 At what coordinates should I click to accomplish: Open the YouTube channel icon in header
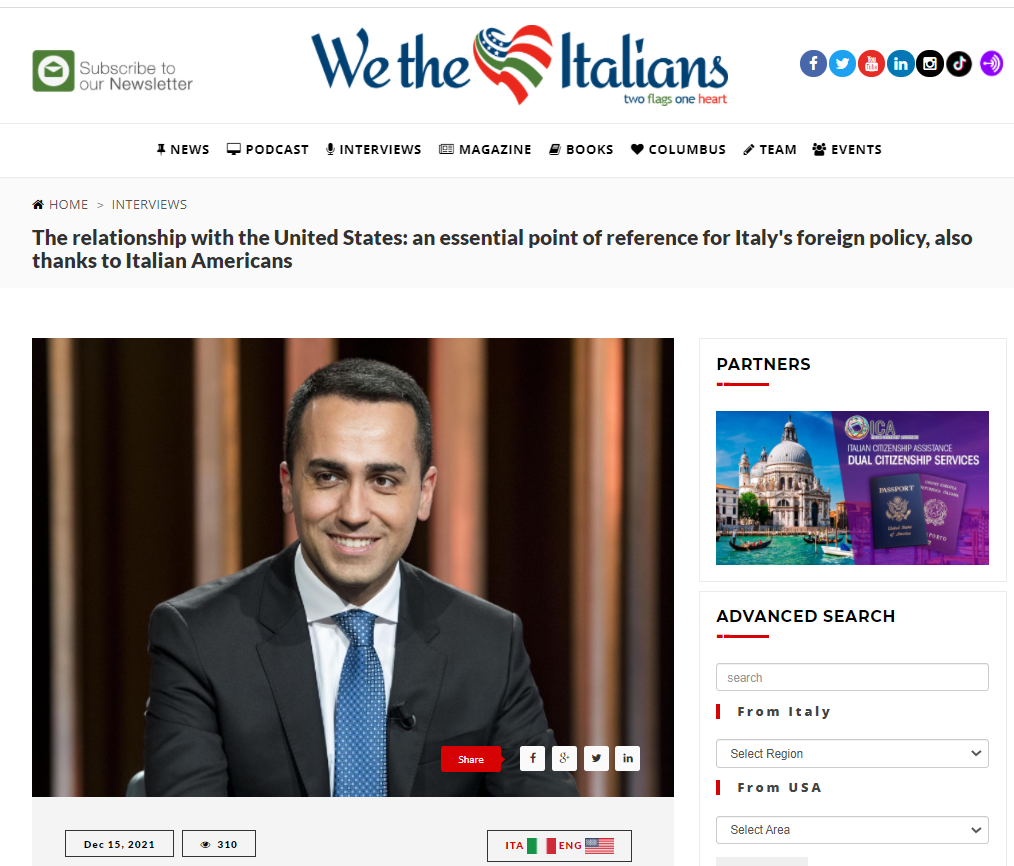[871, 63]
